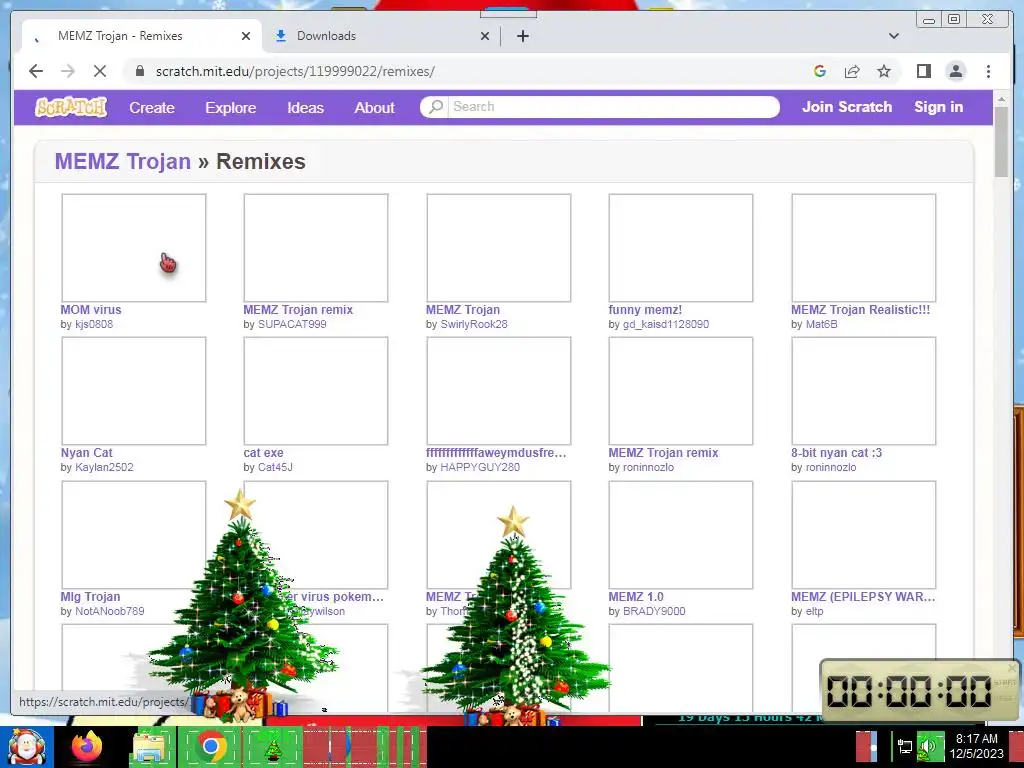This screenshot has height=768, width=1024.
Task: Open 8-bit nyan cat :3 project
Action: click(836, 453)
